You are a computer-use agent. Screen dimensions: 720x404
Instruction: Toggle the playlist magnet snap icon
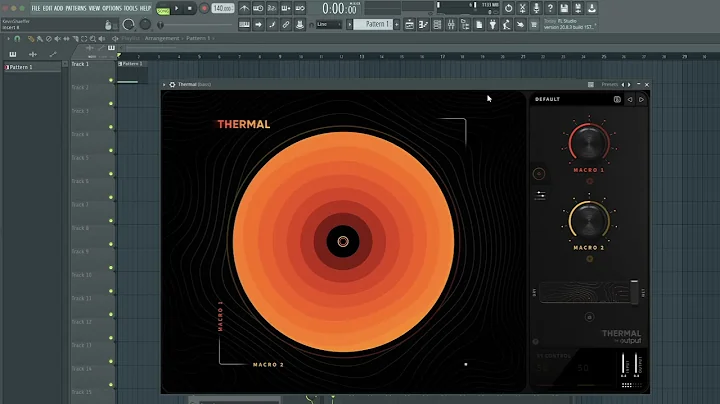pyautogui.click(x=17, y=39)
